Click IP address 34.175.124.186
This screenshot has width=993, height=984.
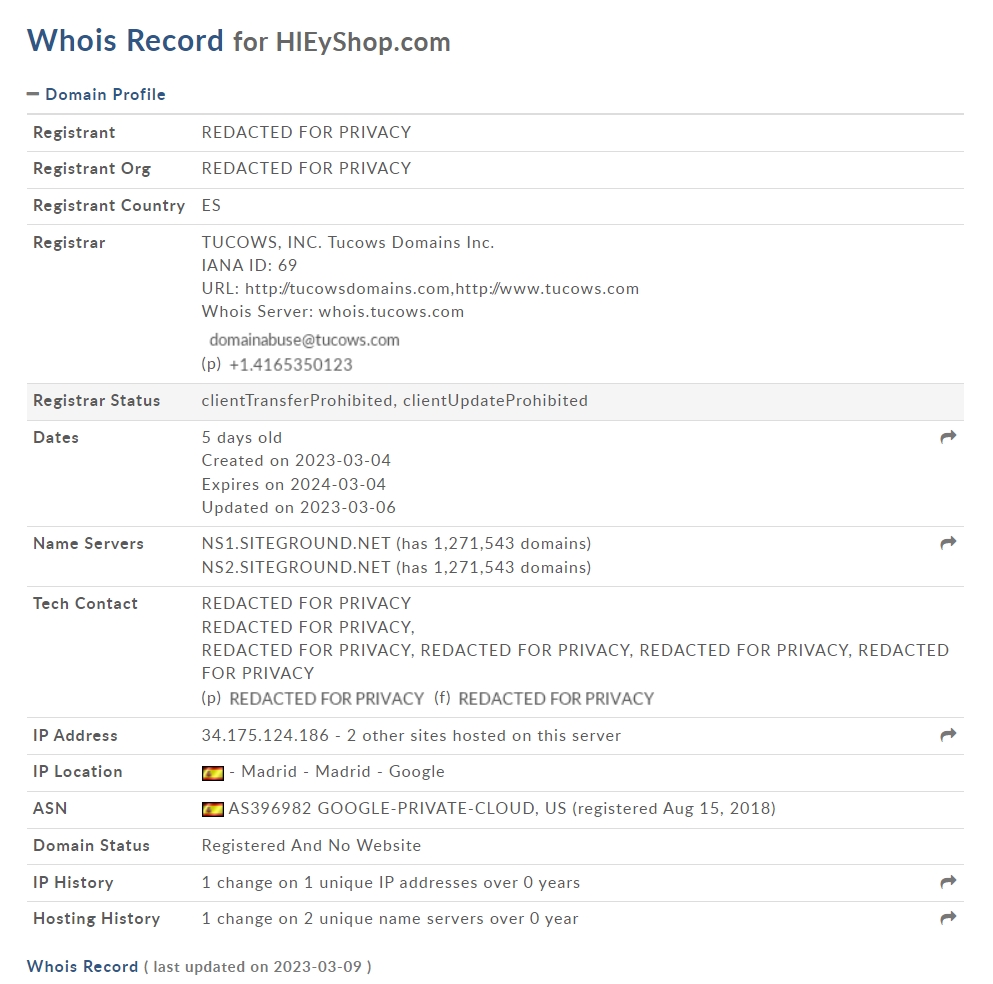(x=265, y=735)
